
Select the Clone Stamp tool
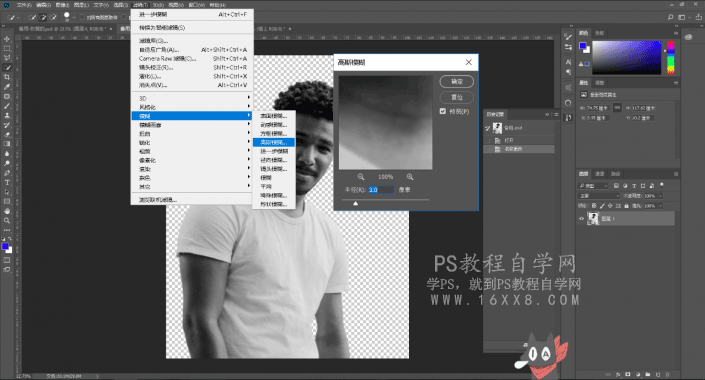tap(7, 116)
